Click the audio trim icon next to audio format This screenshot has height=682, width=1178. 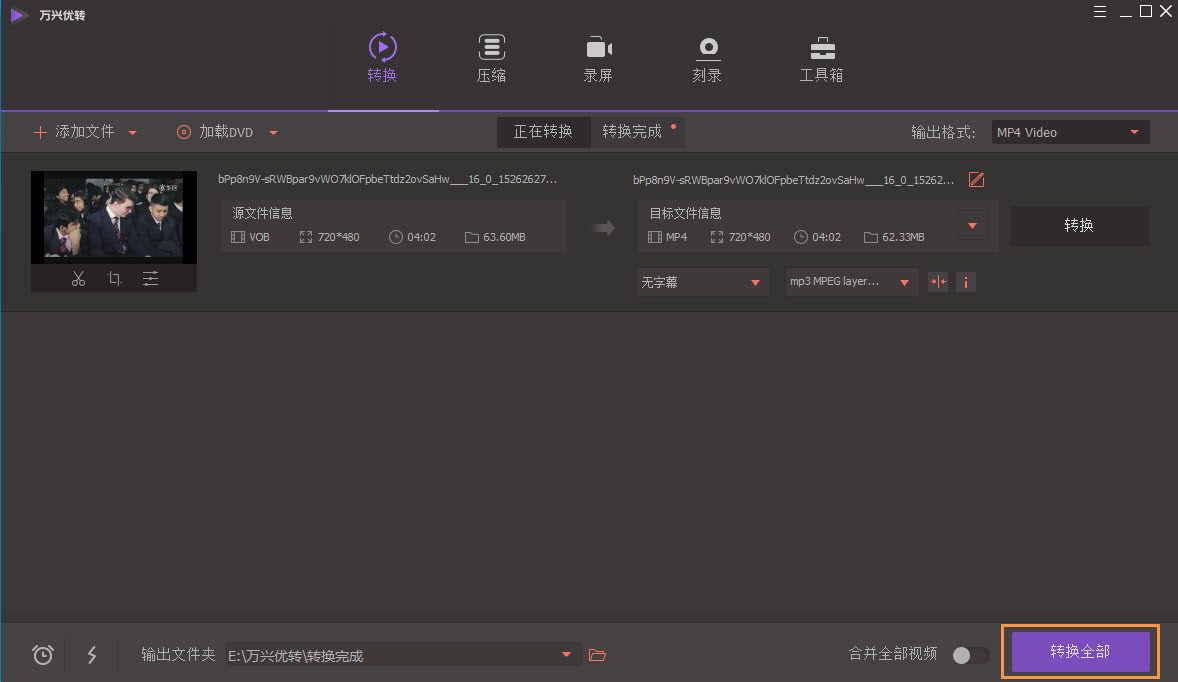click(x=937, y=281)
